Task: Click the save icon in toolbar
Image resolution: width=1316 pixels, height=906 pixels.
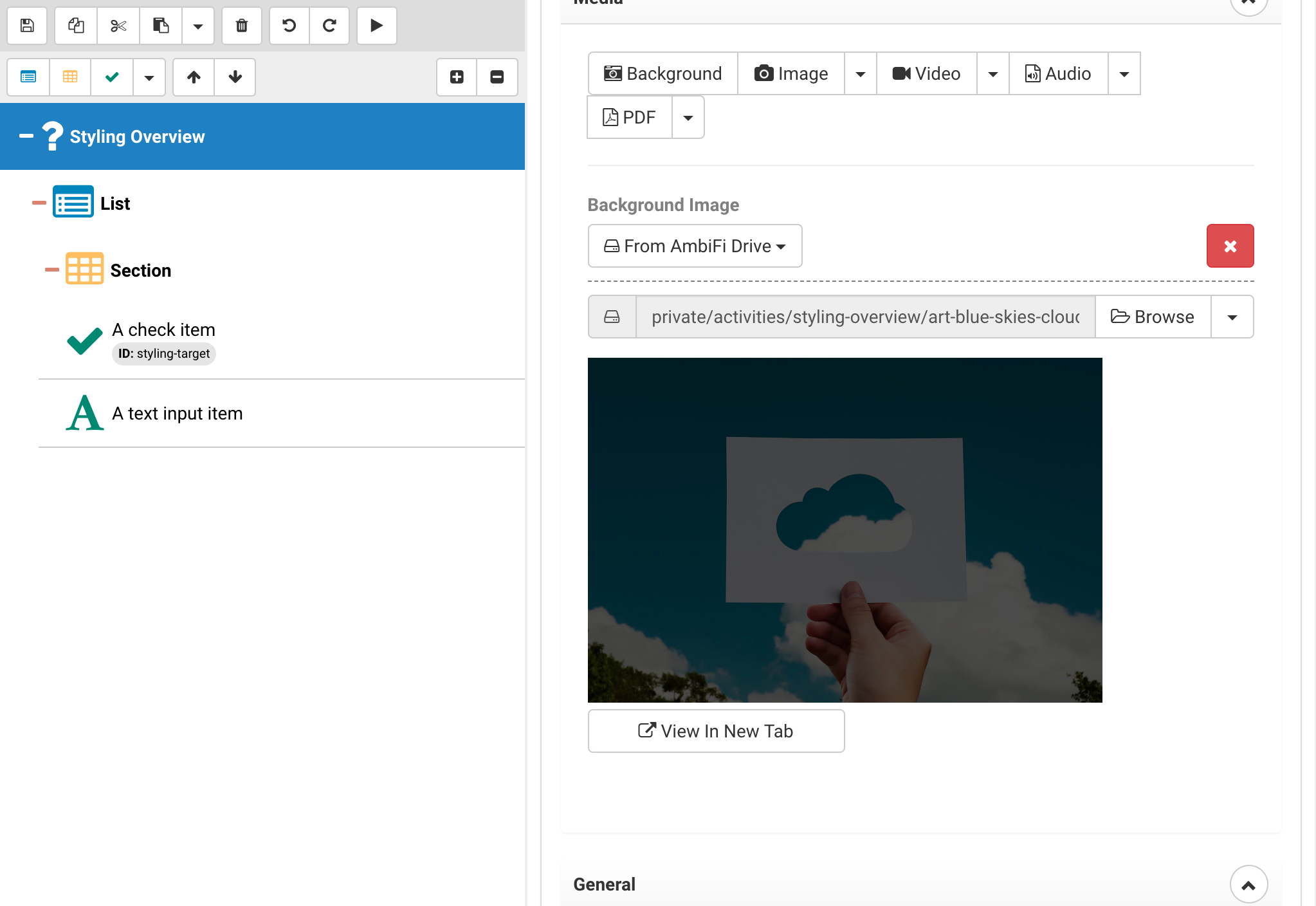Action: click(x=27, y=26)
